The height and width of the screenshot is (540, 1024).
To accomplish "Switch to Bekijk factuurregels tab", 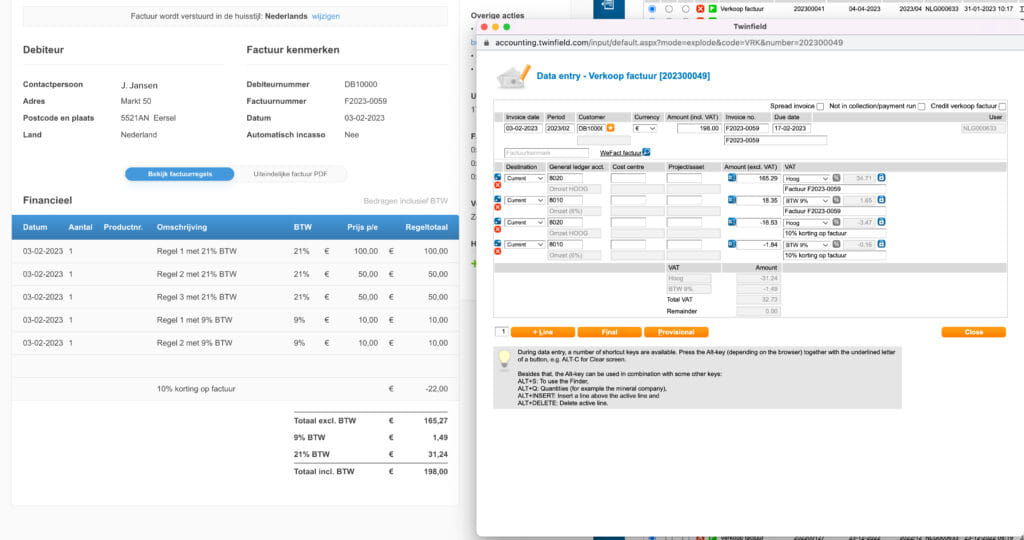I will 179,174.
